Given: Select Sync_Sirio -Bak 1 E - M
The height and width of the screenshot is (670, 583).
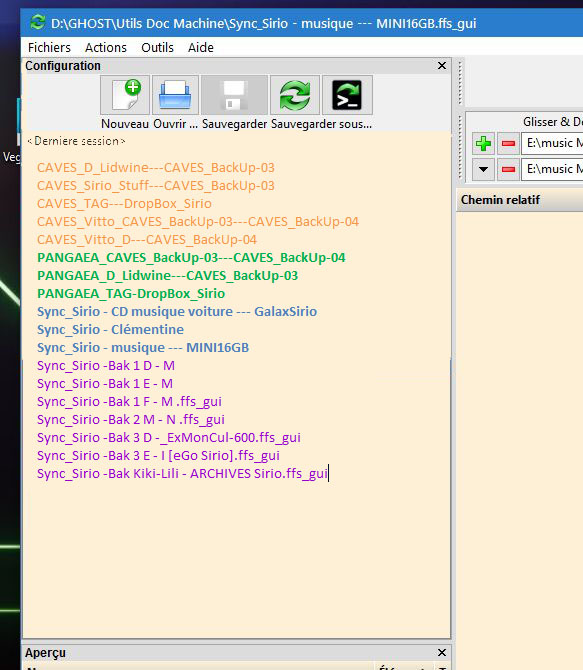Looking at the screenshot, I should coord(105,383).
